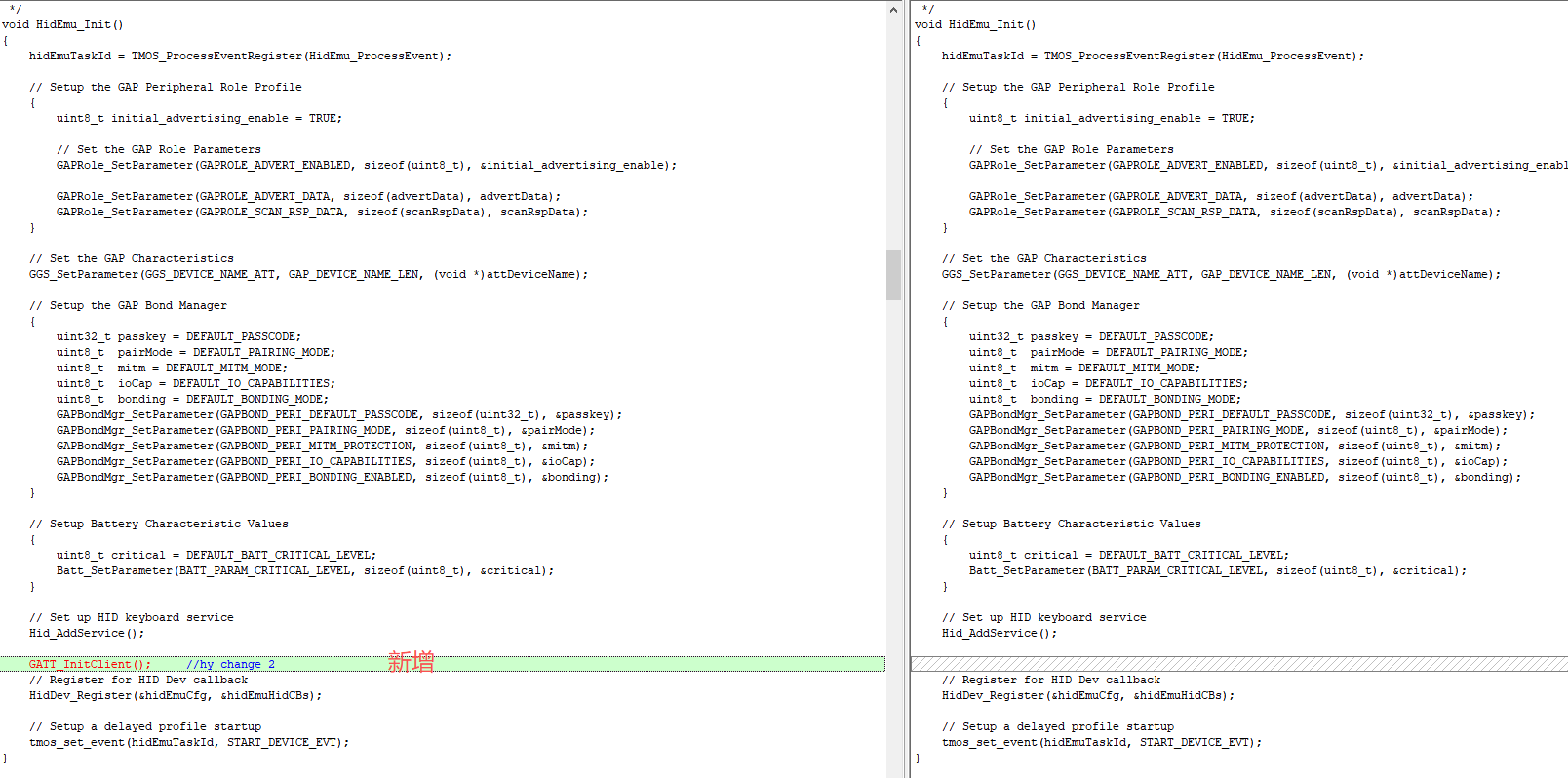Image resolution: width=1568 pixels, height=778 pixels.
Task: Select "// Set the GAP Role Parameters" in right pane
Action: (x=1071, y=149)
